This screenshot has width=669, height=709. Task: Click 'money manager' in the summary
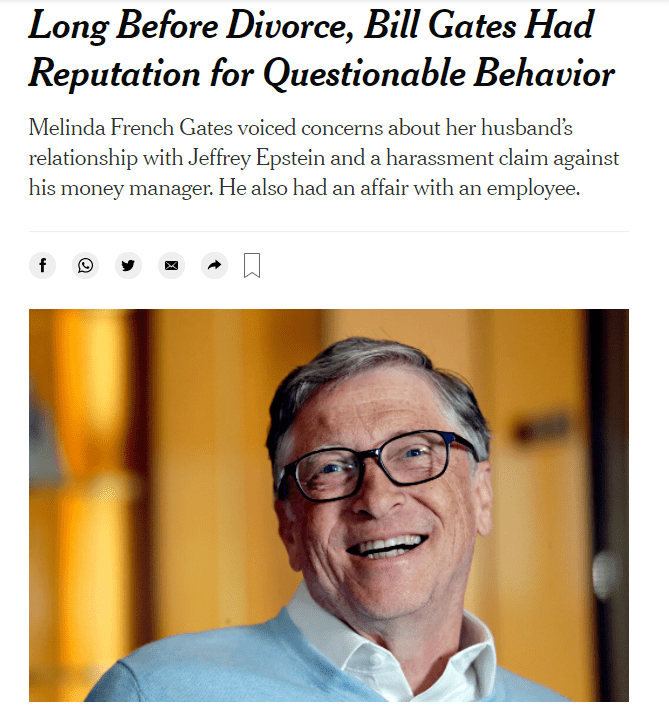(137, 188)
